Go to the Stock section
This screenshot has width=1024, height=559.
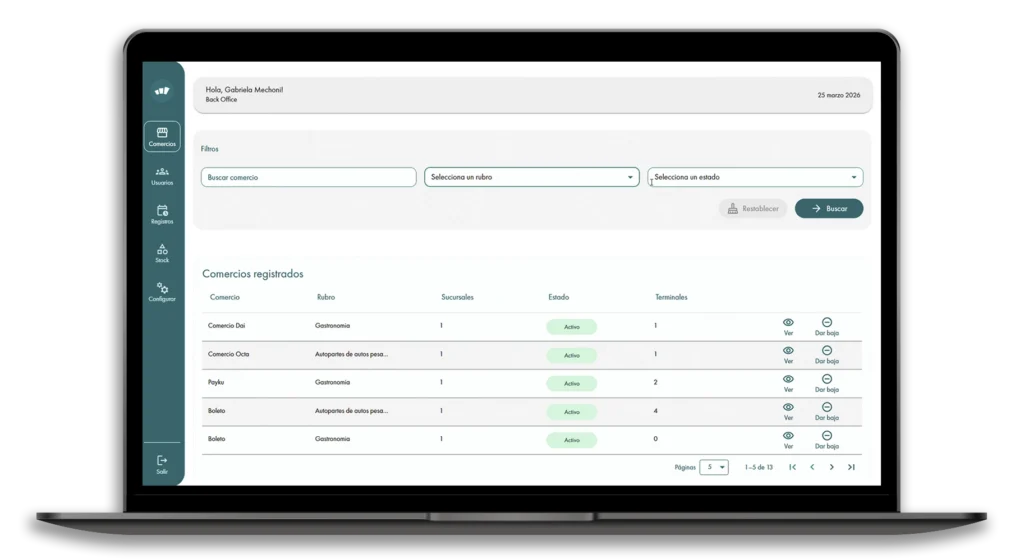pos(162,253)
